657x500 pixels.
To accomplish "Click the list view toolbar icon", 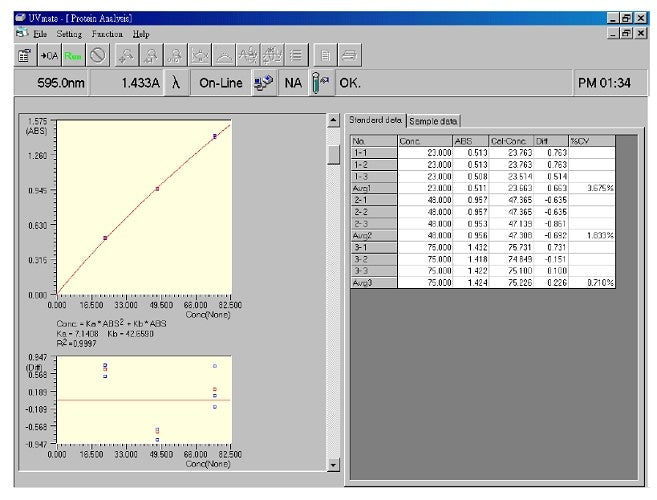I will tap(296, 55).
